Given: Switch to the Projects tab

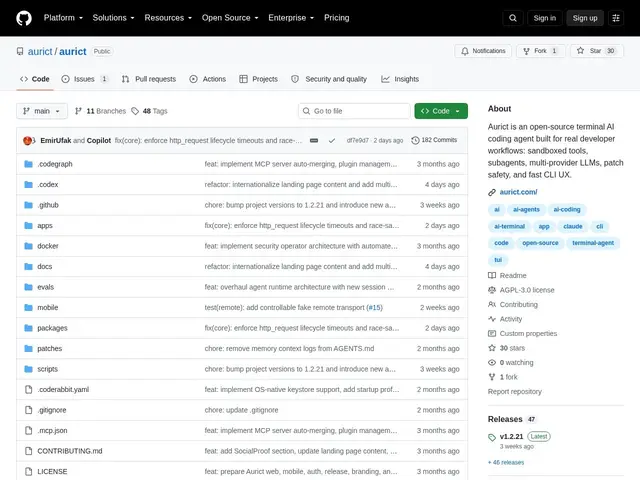Looking at the screenshot, I should pos(258,79).
